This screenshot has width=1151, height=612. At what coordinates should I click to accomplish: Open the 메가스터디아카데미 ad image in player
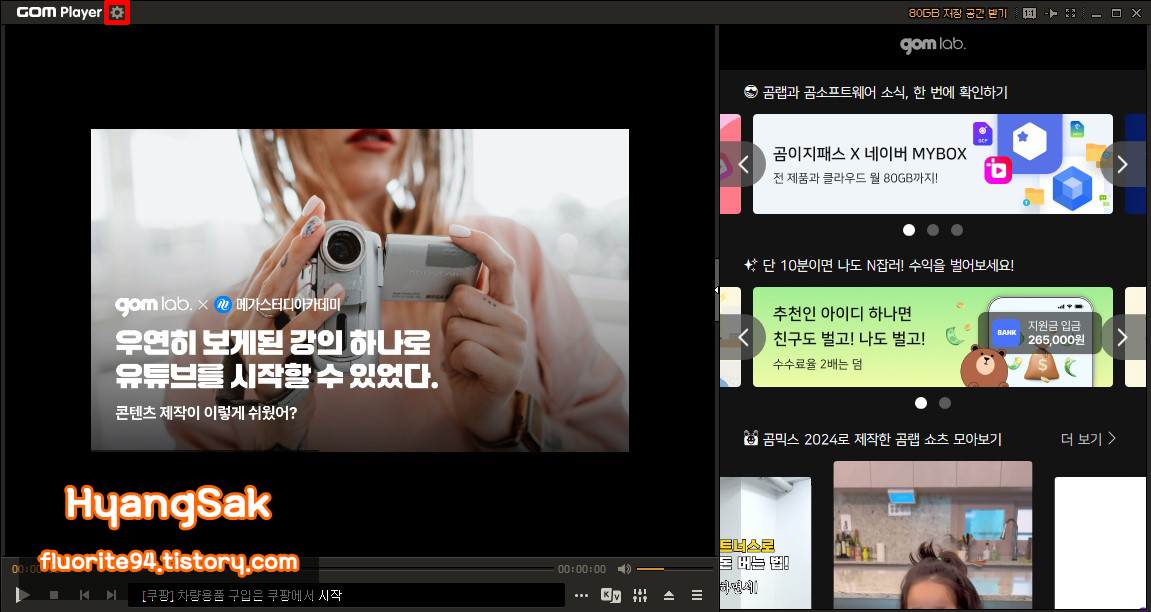(360, 290)
